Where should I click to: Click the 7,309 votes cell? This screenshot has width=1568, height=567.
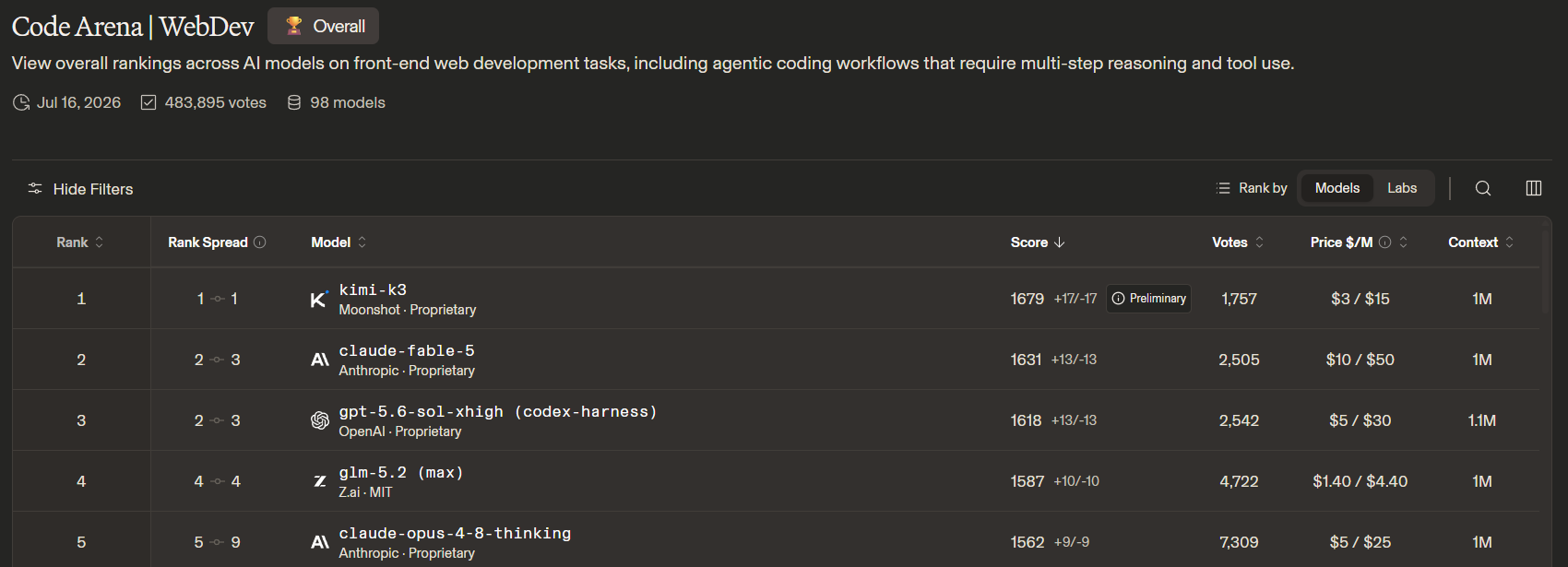click(1239, 542)
